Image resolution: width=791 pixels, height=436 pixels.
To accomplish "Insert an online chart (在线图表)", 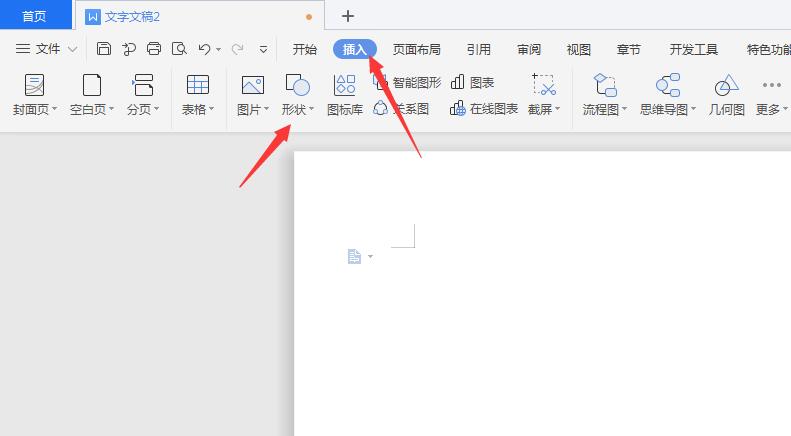I will pos(484,108).
